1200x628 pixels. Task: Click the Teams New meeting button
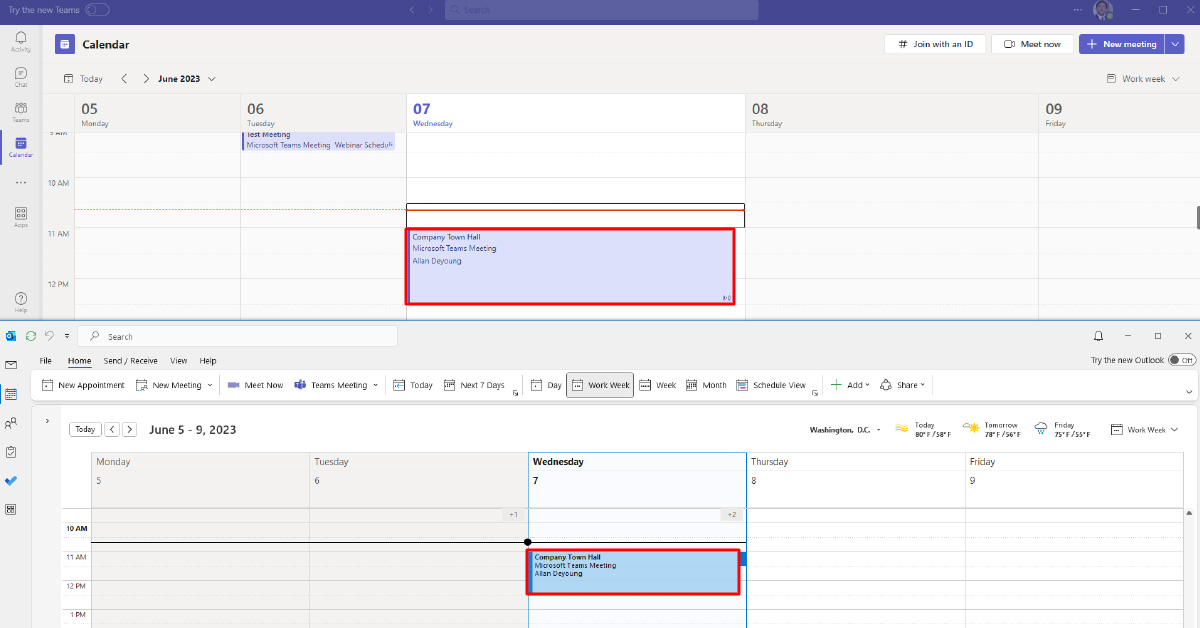[x=1121, y=44]
